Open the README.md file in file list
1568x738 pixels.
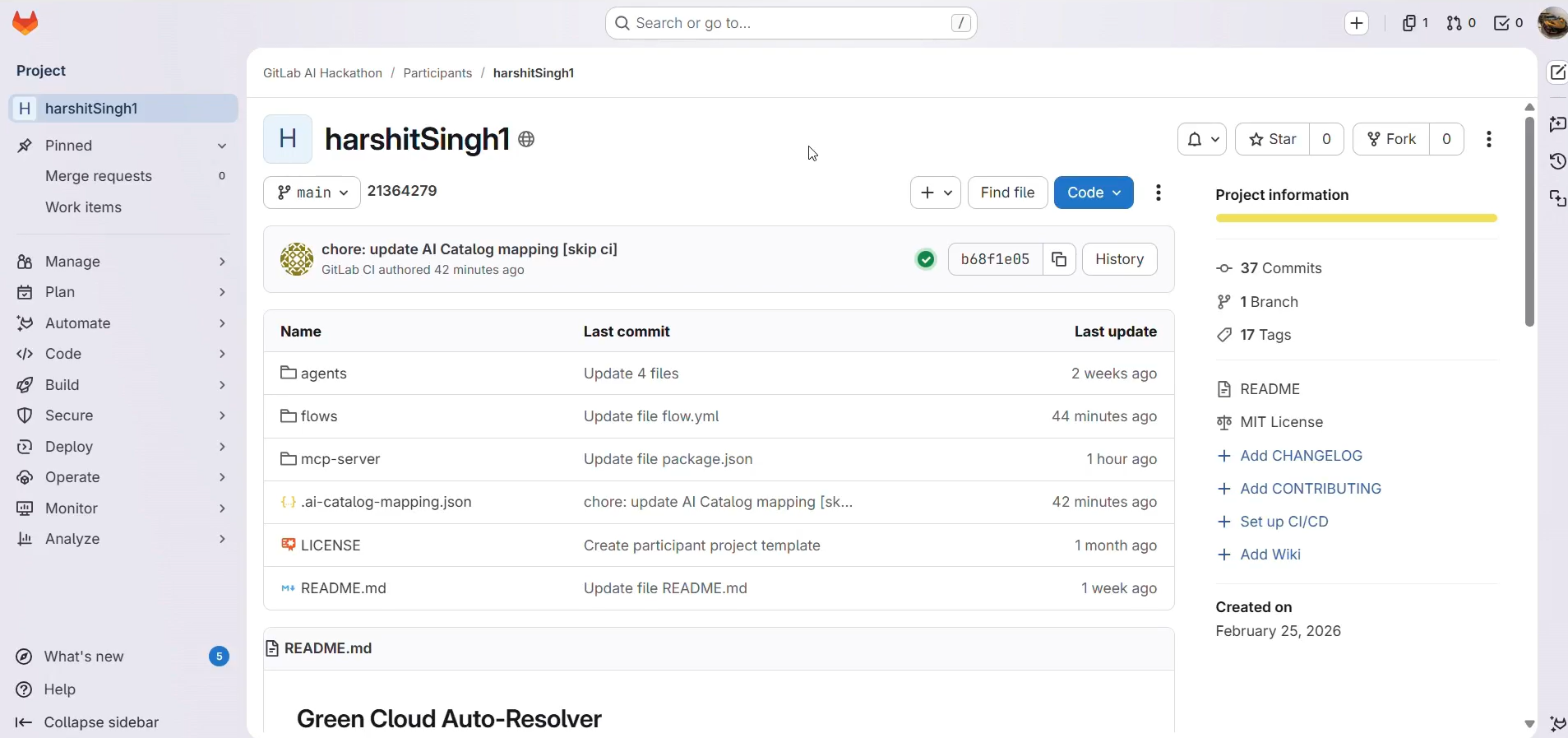344,588
